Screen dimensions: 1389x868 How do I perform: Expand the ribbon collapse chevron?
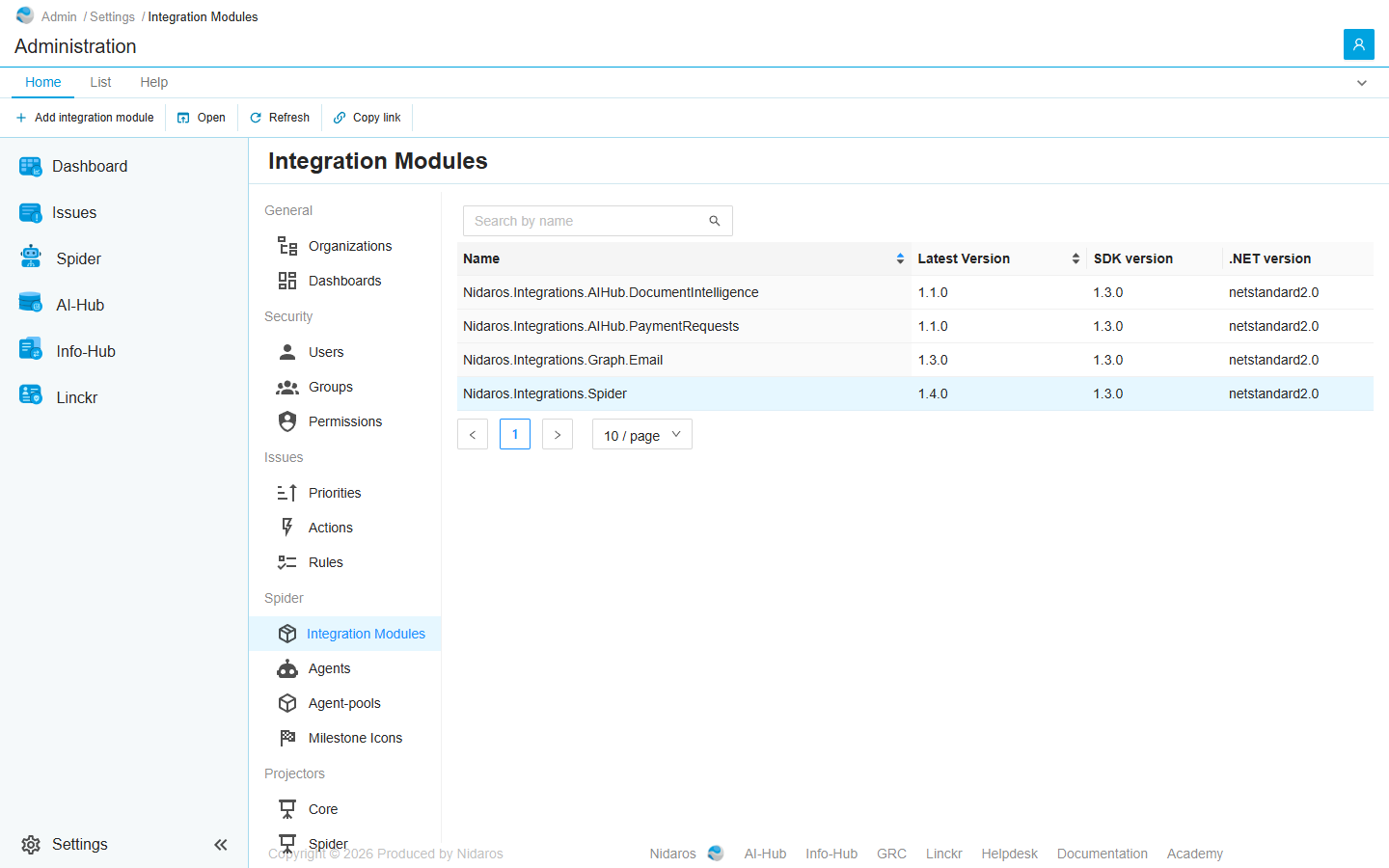(1362, 83)
